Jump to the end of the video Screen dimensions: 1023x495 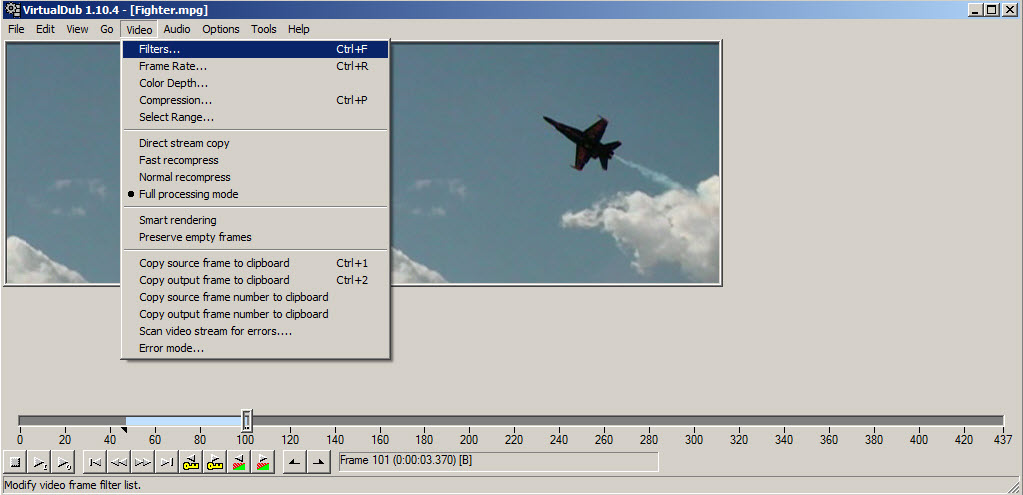click(167, 462)
